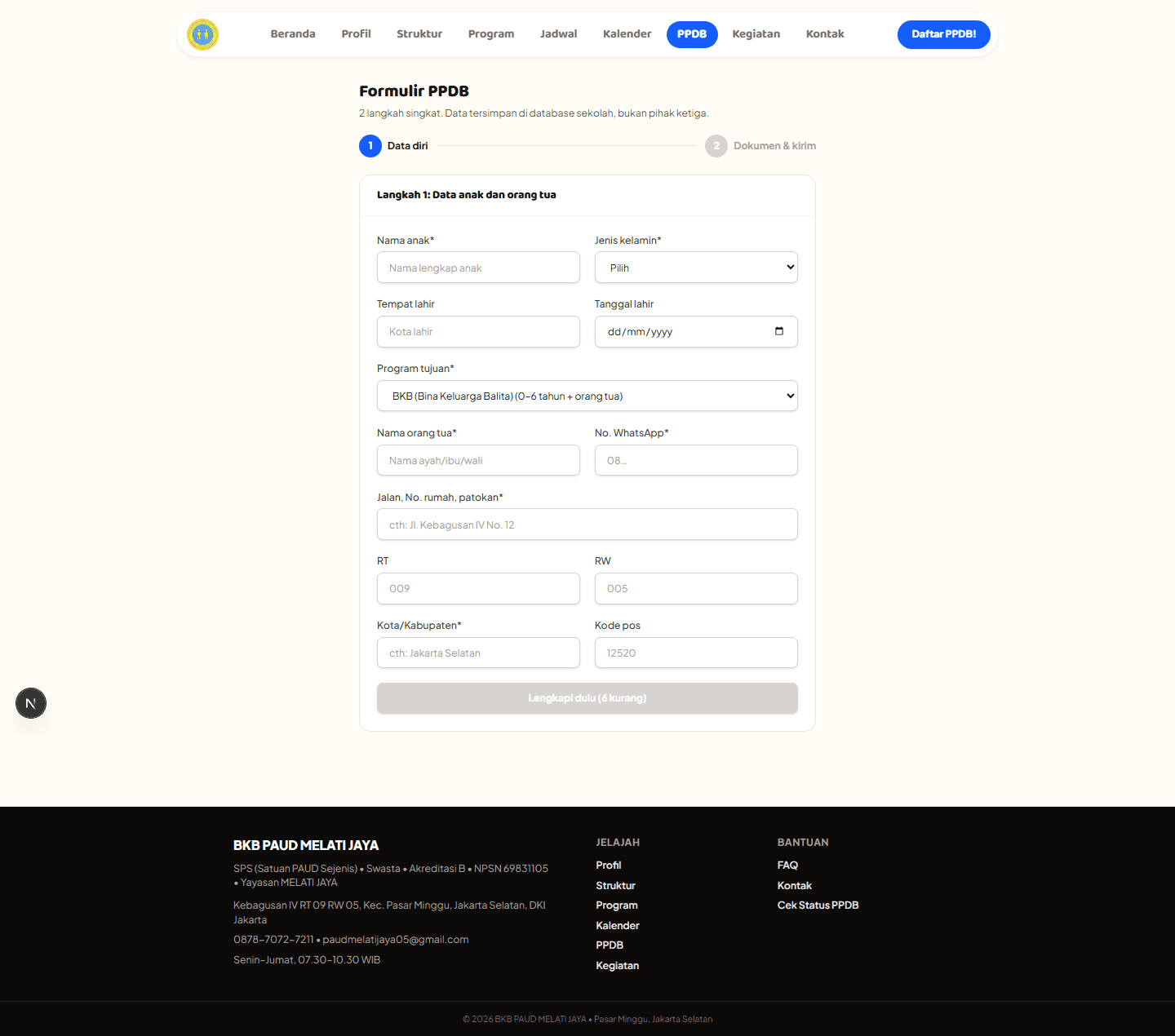Click the Daftar PPDB! button
The height and width of the screenshot is (1036, 1175).
coord(944,34)
